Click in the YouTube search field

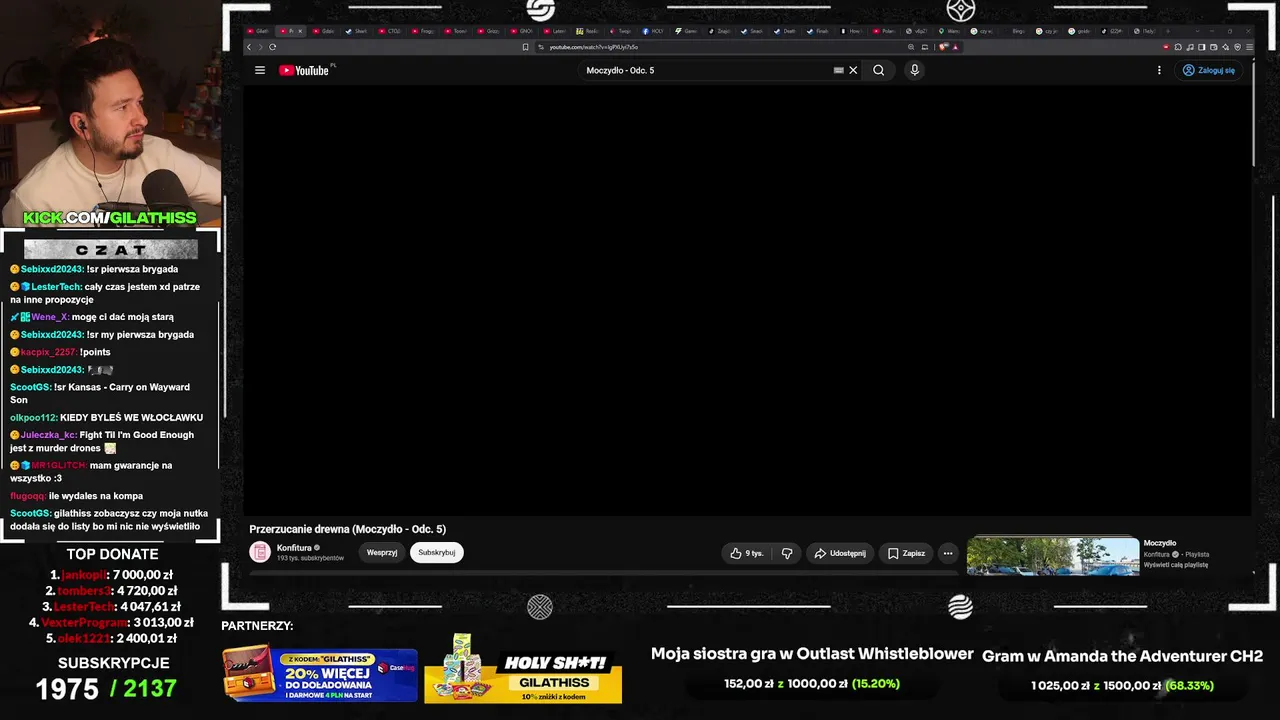tap(708, 70)
